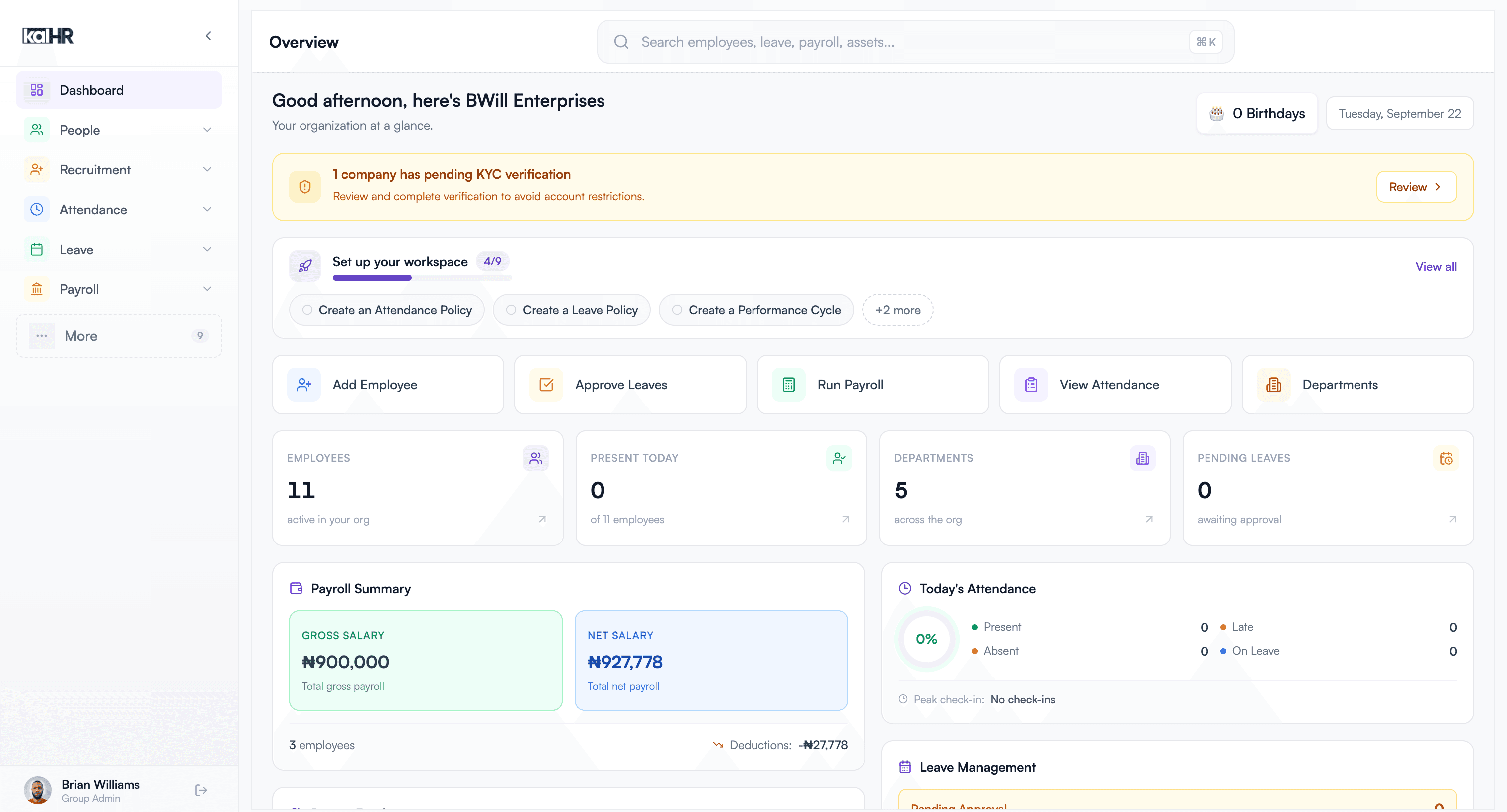
Task: Click the search magnifier icon
Action: 621,42
